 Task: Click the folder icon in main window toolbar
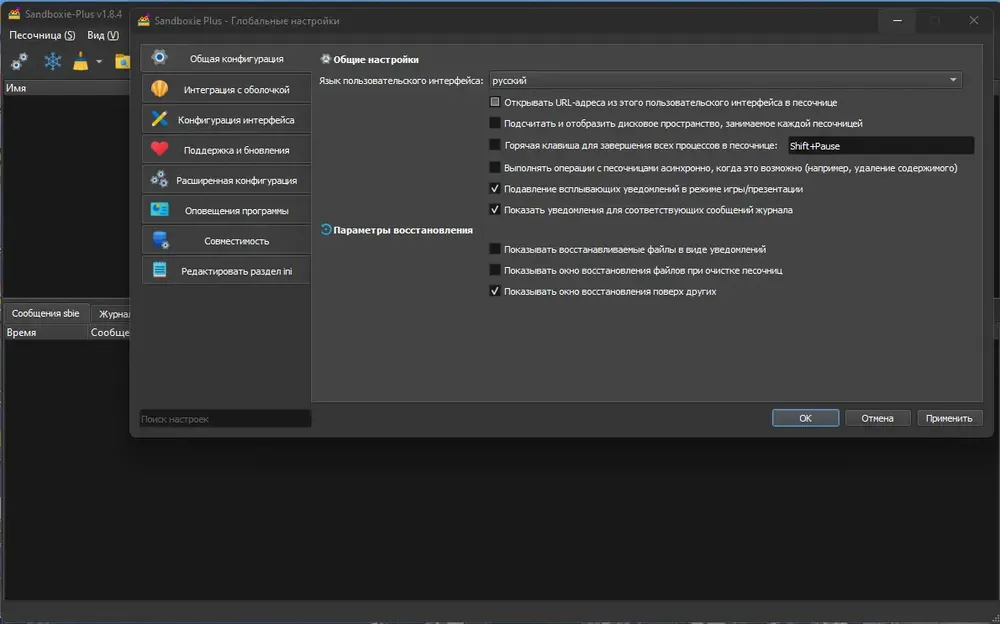(x=122, y=61)
